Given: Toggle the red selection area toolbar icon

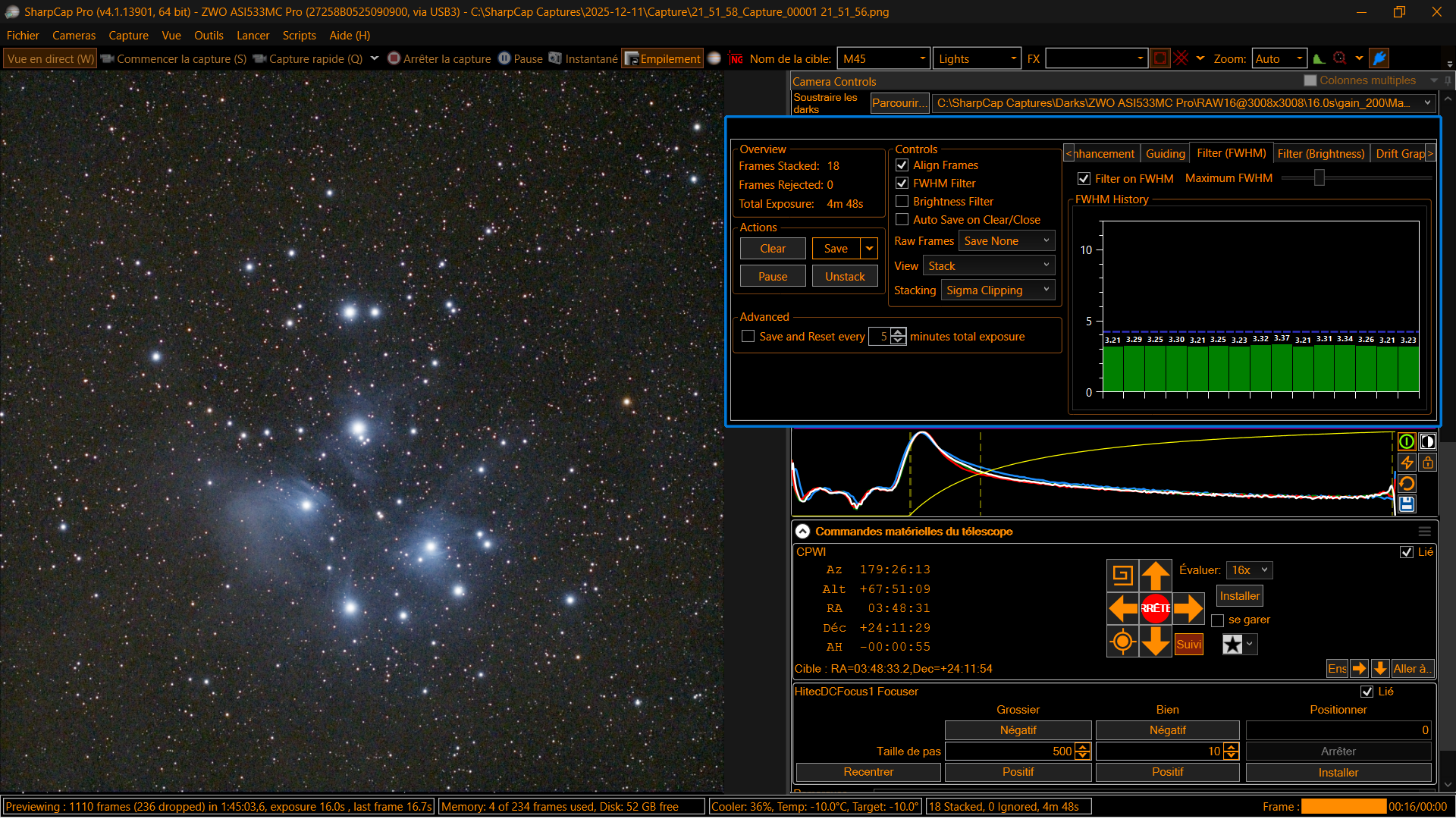Looking at the screenshot, I should [1160, 58].
